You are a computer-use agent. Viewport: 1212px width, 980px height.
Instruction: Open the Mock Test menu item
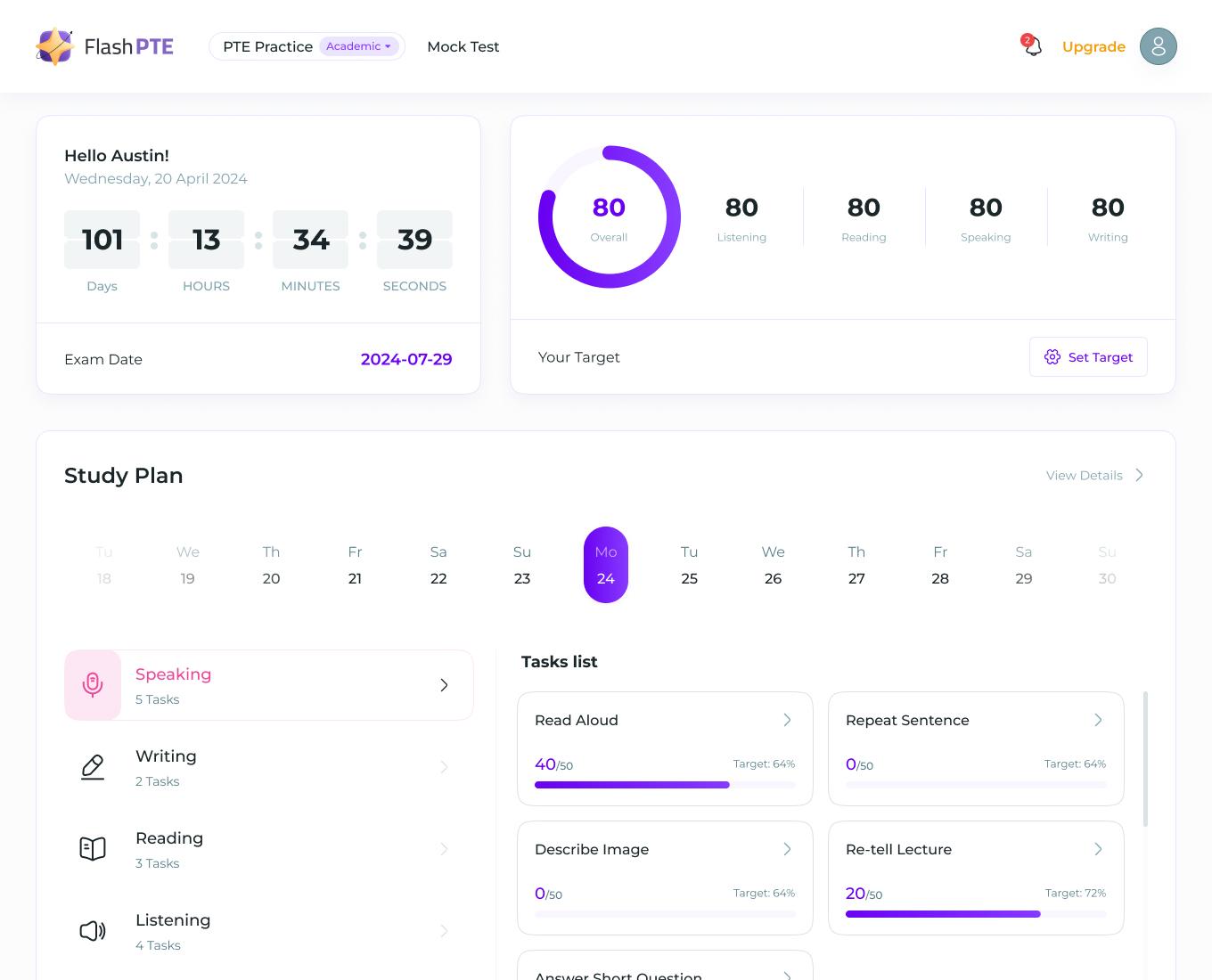tap(463, 46)
